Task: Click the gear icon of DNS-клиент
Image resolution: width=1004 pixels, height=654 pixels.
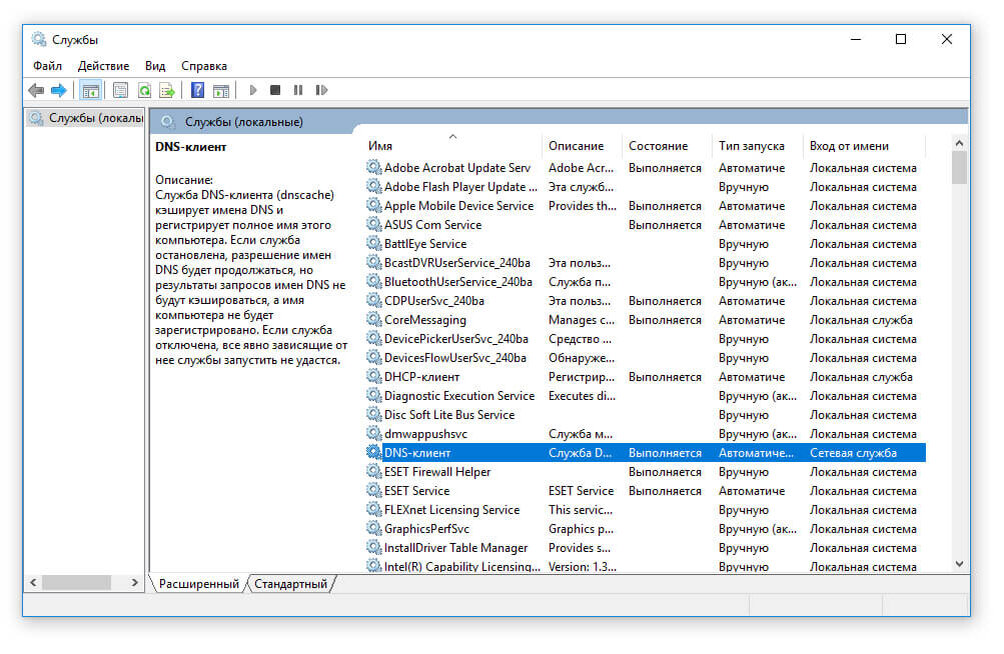Action: (x=374, y=452)
